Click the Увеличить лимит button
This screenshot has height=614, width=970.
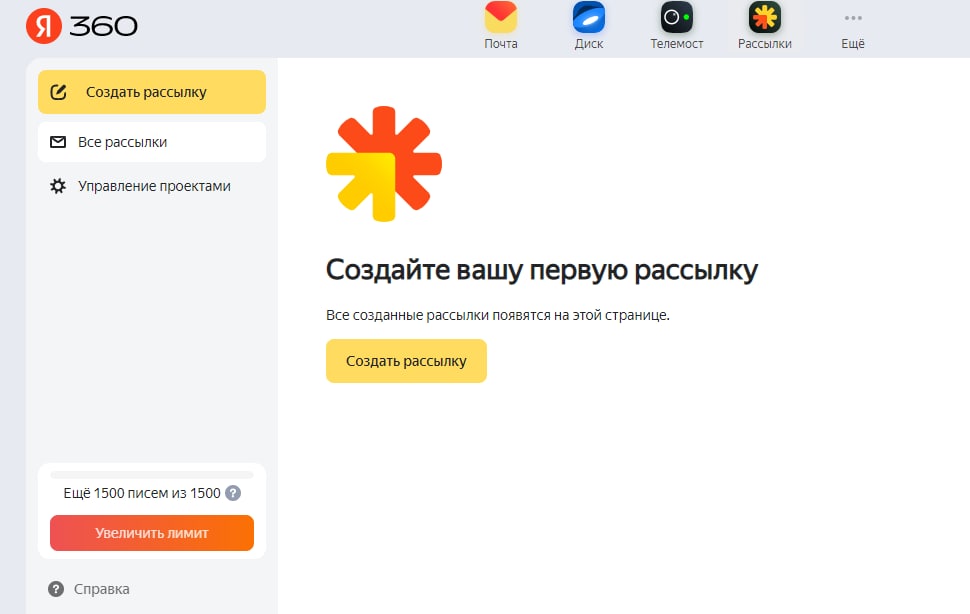(x=152, y=533)
